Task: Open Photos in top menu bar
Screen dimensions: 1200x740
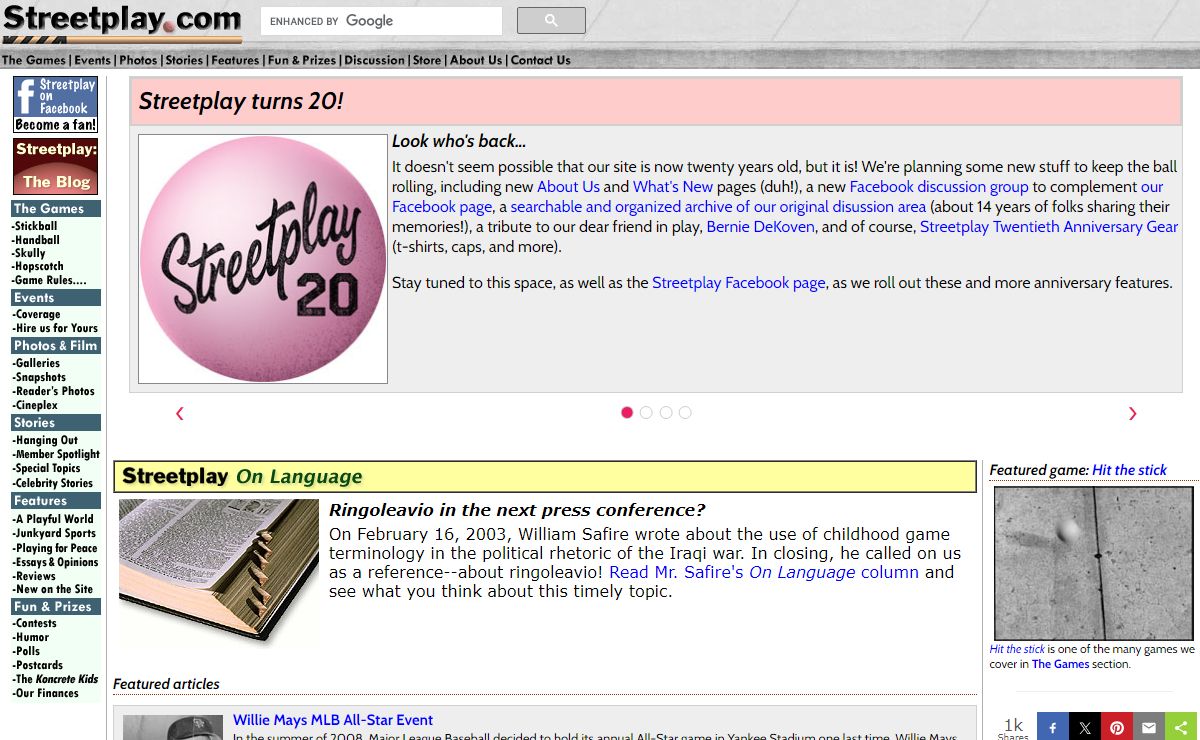Action: [x=139, y=60]
